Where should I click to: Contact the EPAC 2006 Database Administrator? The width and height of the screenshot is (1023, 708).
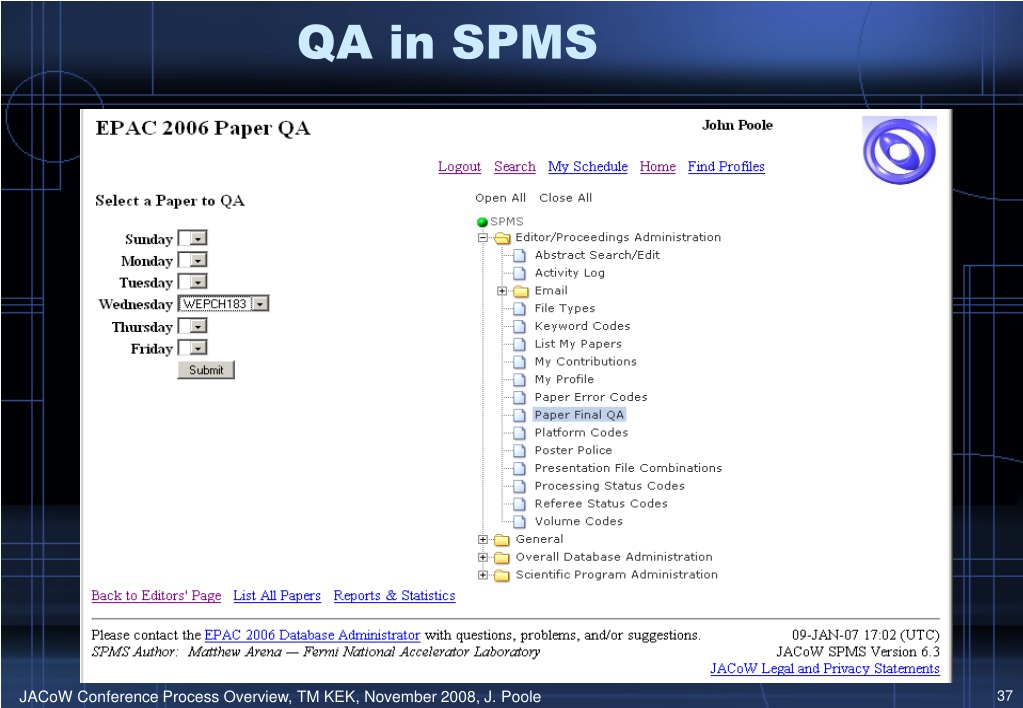tap(313, 635)
